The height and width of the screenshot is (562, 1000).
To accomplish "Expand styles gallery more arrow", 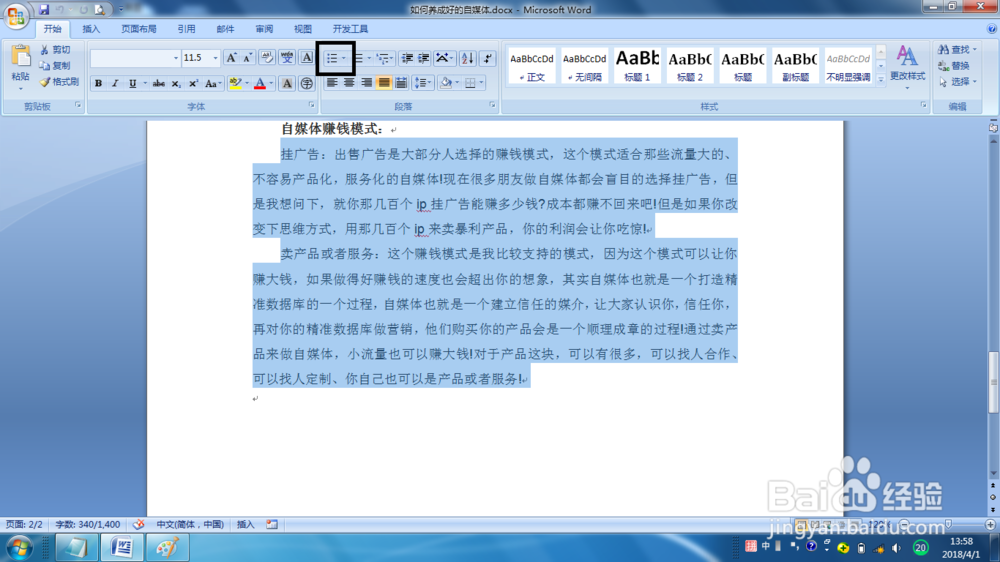I will 881,80.
